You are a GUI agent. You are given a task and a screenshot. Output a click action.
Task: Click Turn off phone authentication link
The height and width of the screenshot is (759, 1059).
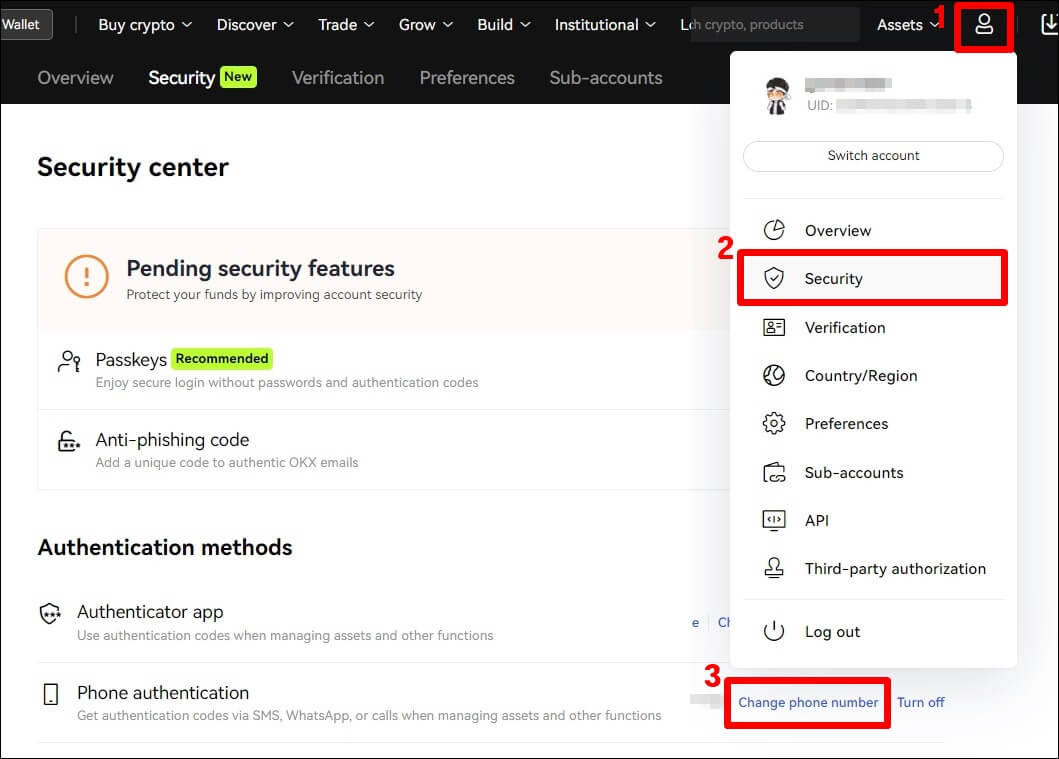click(921, 702)
